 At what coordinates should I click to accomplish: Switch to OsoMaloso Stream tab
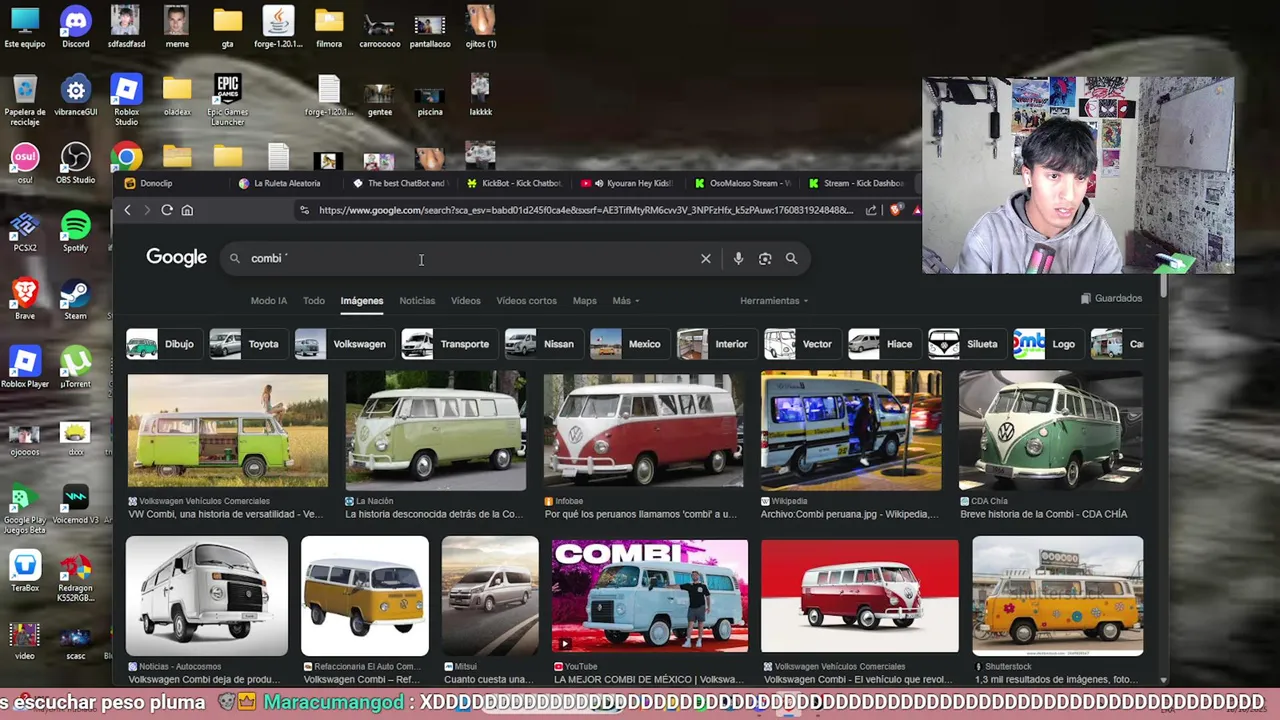click(x=742, y=183)
